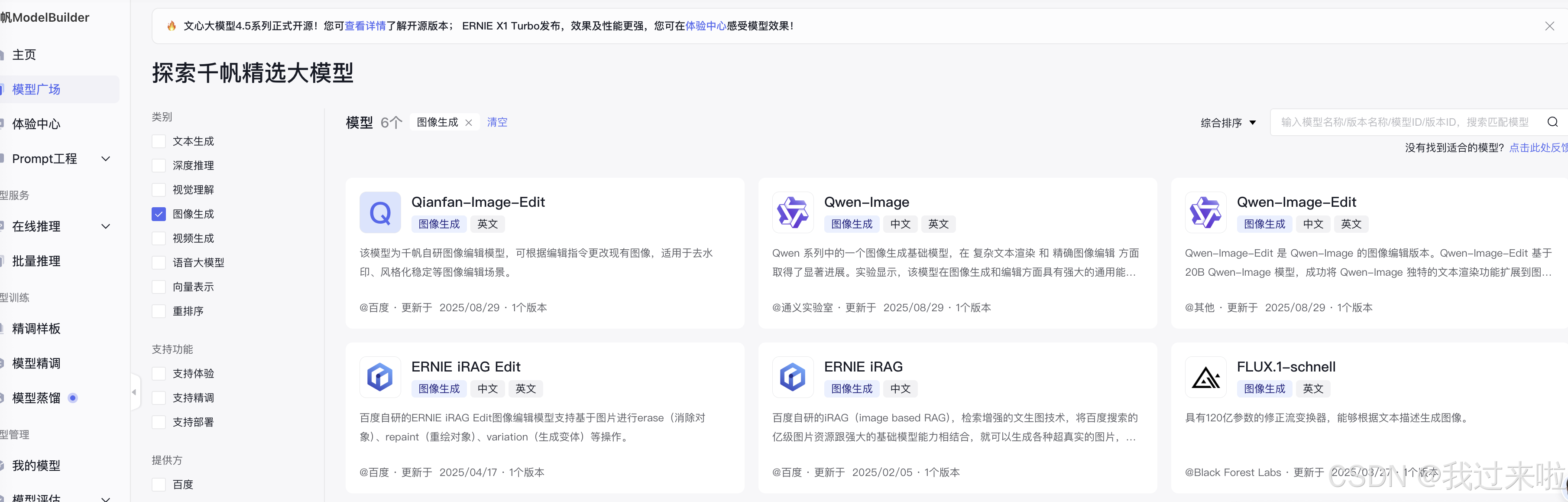Click the 清空 link to clear filters
Screen dimensions: 1568x502
497,122
